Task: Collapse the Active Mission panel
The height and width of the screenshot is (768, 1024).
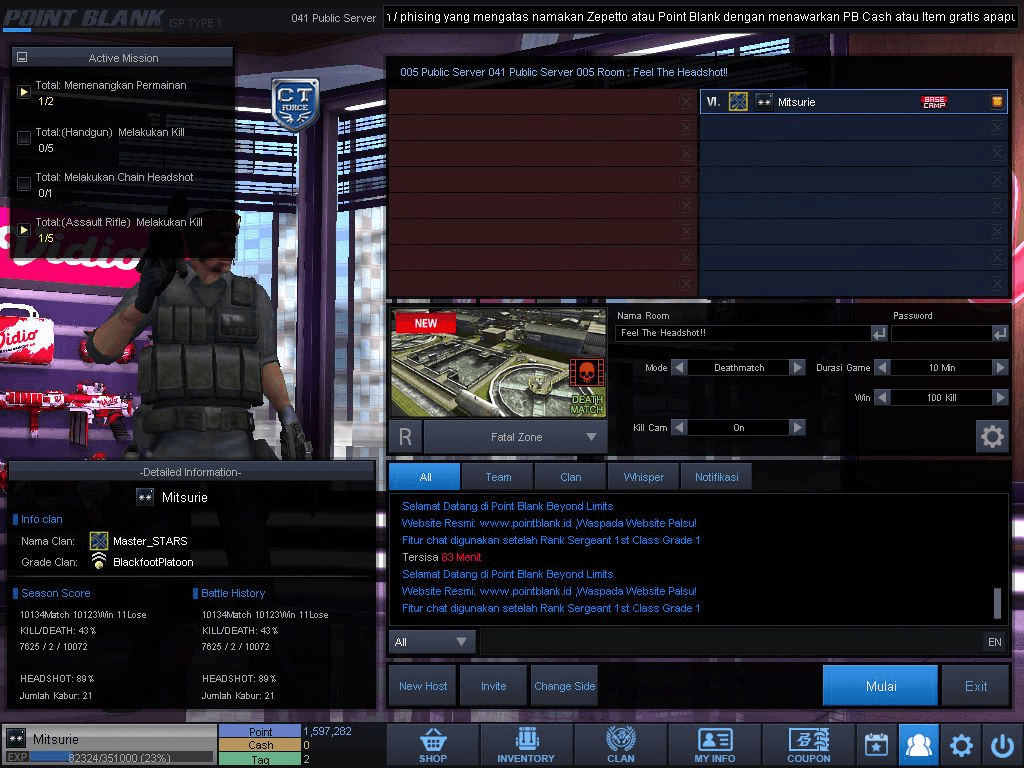Action: (x=22, y=57)
